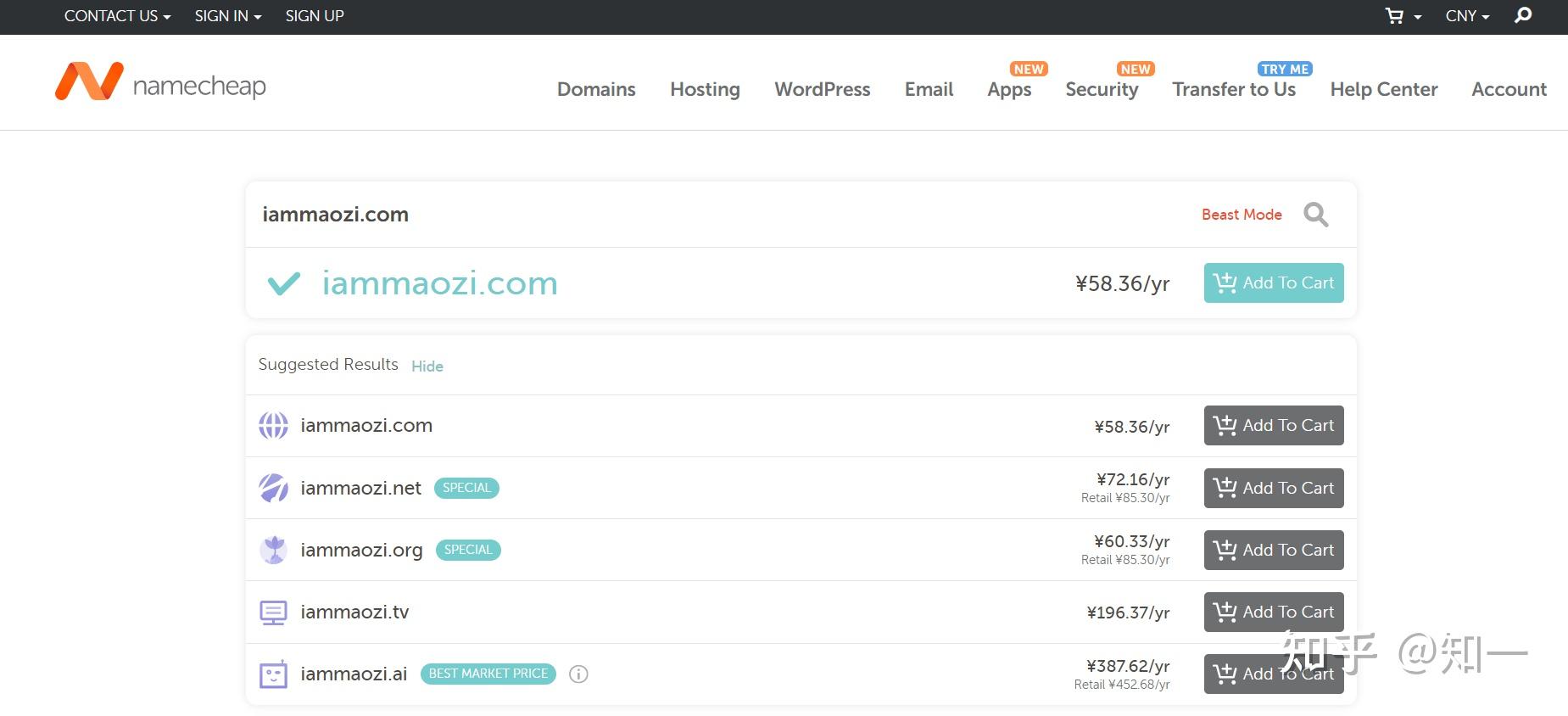The image size is (1568, 716).
Task: Open the Email menu
Action: coord(929,89)
